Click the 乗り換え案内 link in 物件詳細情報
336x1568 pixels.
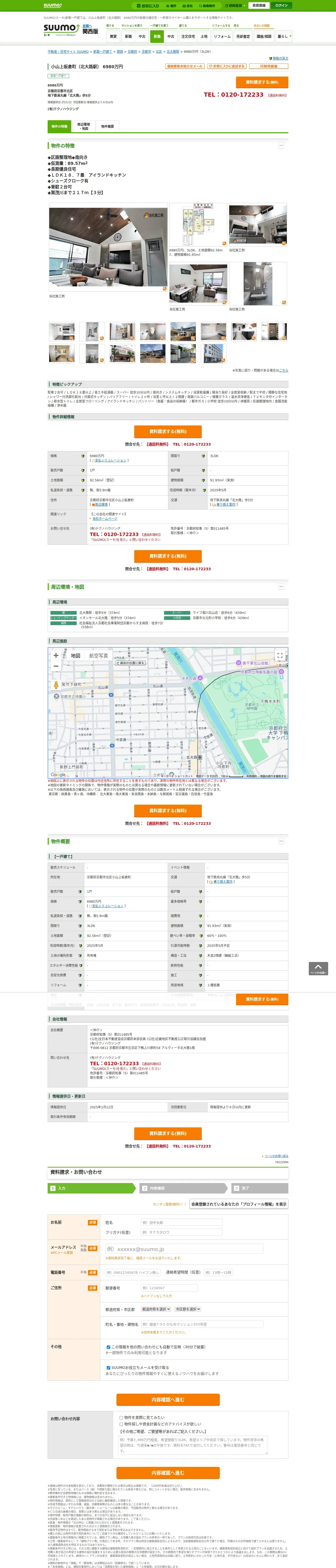pos(225,504)
